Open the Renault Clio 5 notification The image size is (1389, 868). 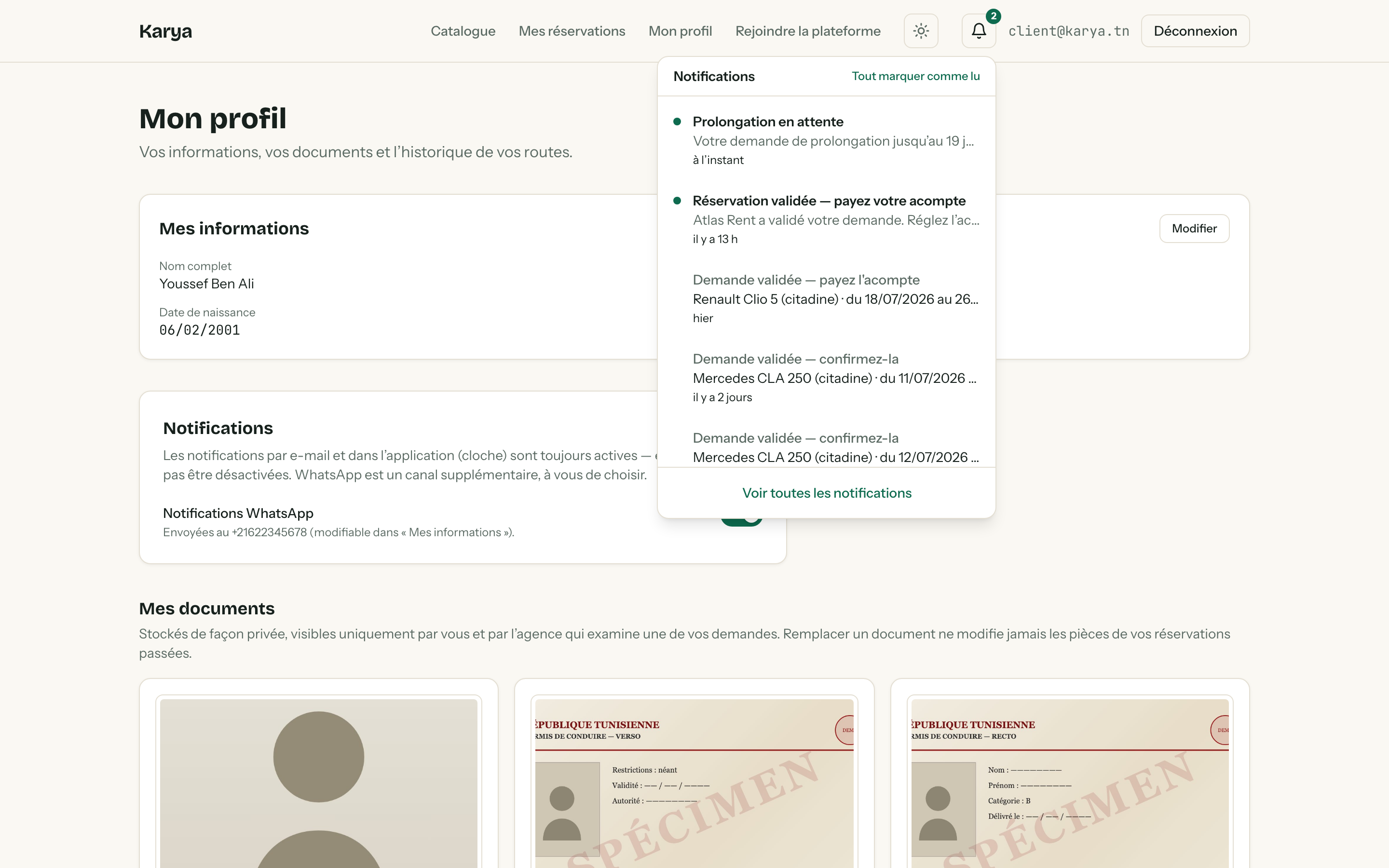(827, 298)
